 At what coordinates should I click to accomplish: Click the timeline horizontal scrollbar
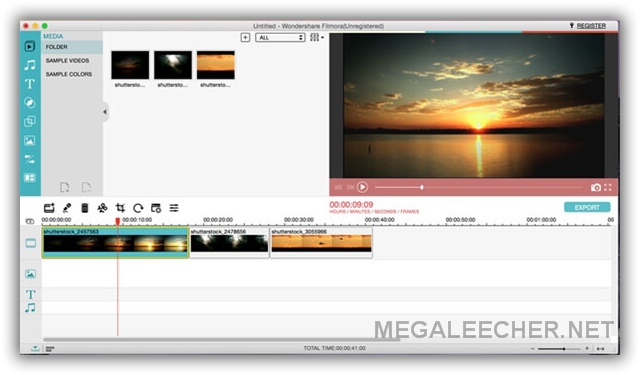click(x=222, y=339)
